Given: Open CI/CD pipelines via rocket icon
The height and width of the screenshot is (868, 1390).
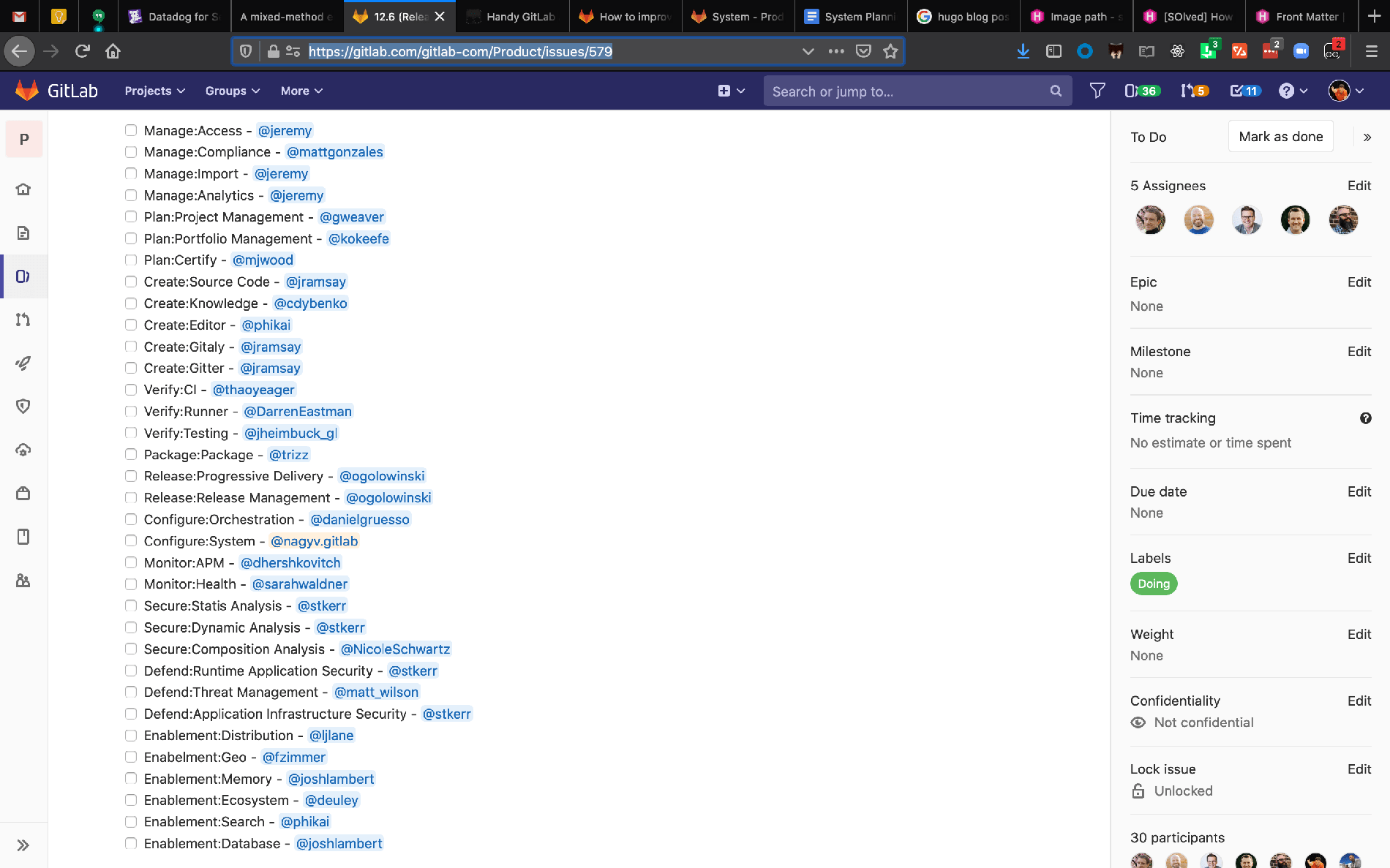Looking at the screenshot, I should (23, 363).
